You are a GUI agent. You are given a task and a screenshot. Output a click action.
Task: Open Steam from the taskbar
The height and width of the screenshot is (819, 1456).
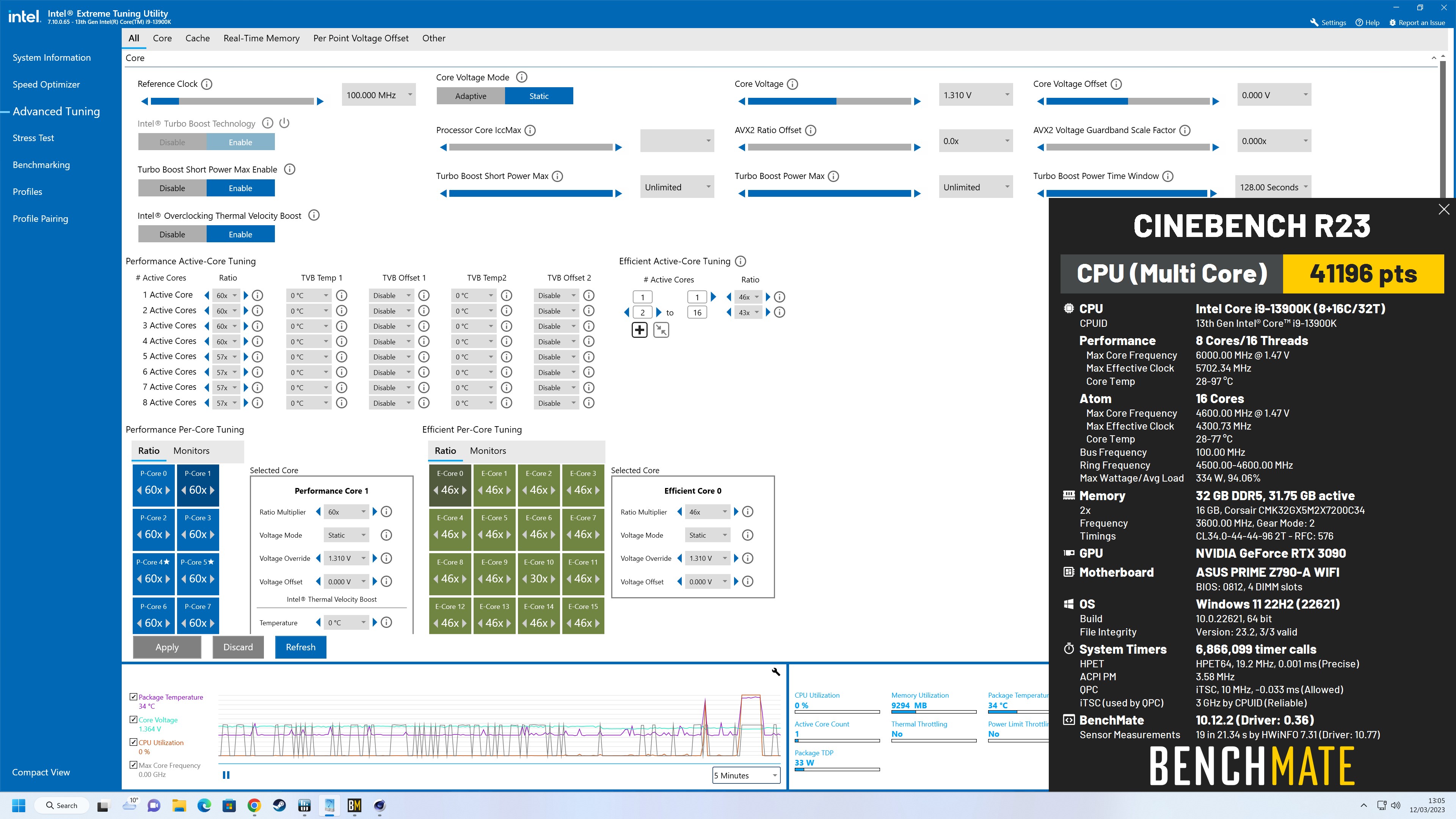279,805
